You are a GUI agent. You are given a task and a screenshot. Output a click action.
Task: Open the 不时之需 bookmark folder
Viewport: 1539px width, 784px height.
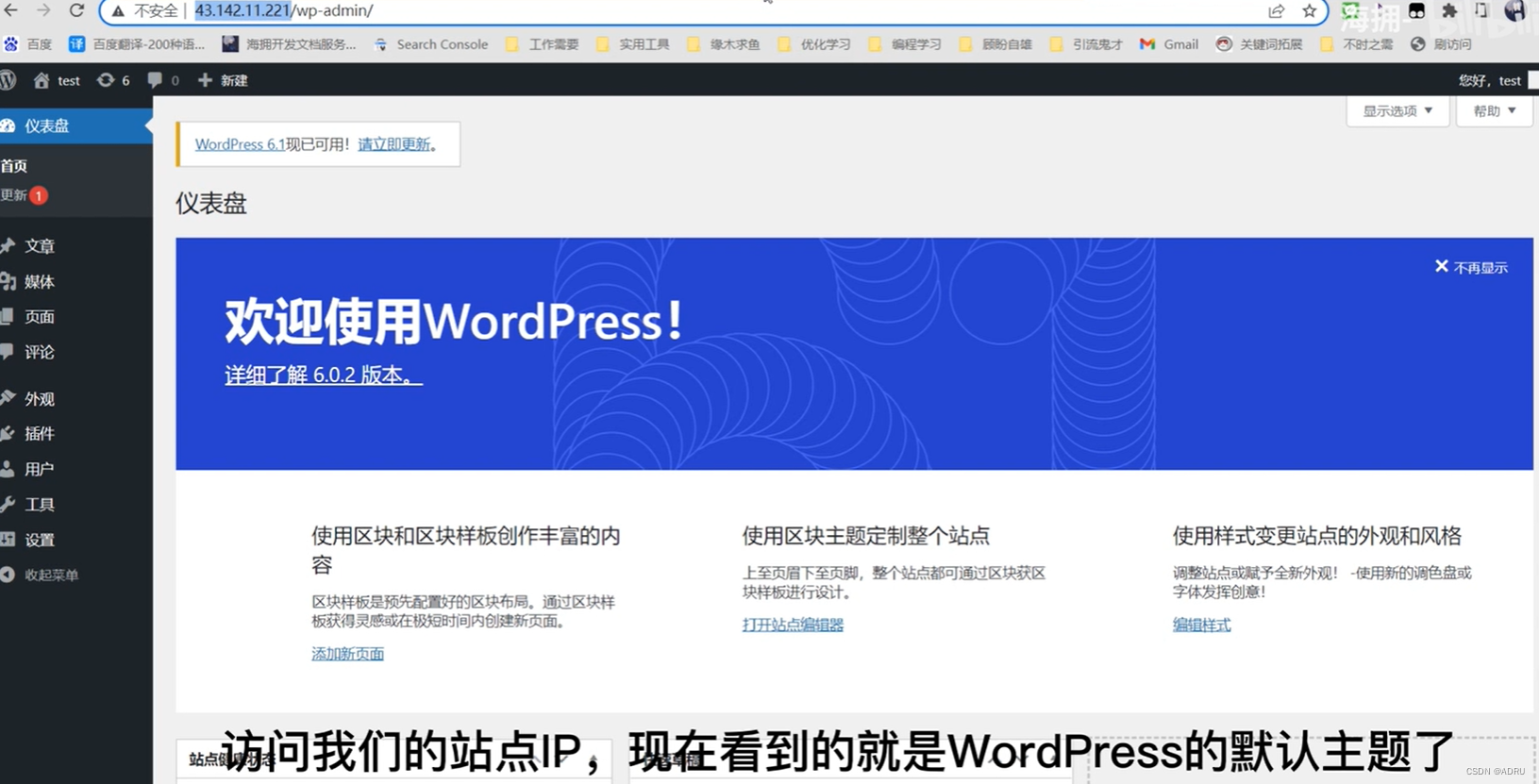pyautogui.click(x=1357, y=44)
